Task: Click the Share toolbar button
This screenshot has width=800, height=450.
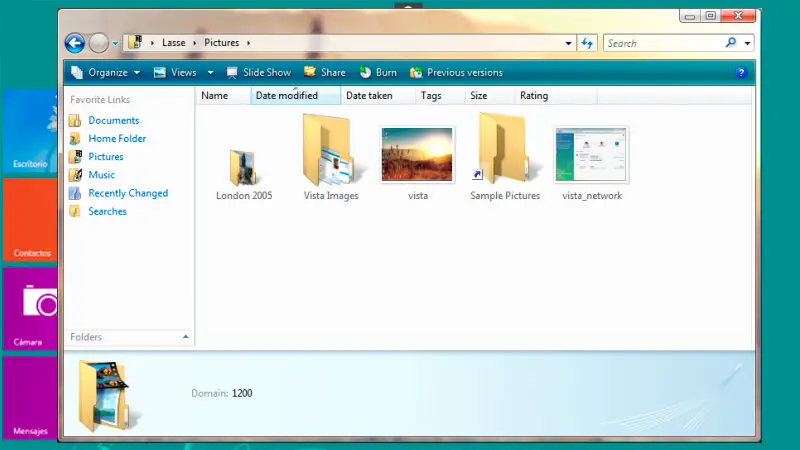Action: pos(325,72)
